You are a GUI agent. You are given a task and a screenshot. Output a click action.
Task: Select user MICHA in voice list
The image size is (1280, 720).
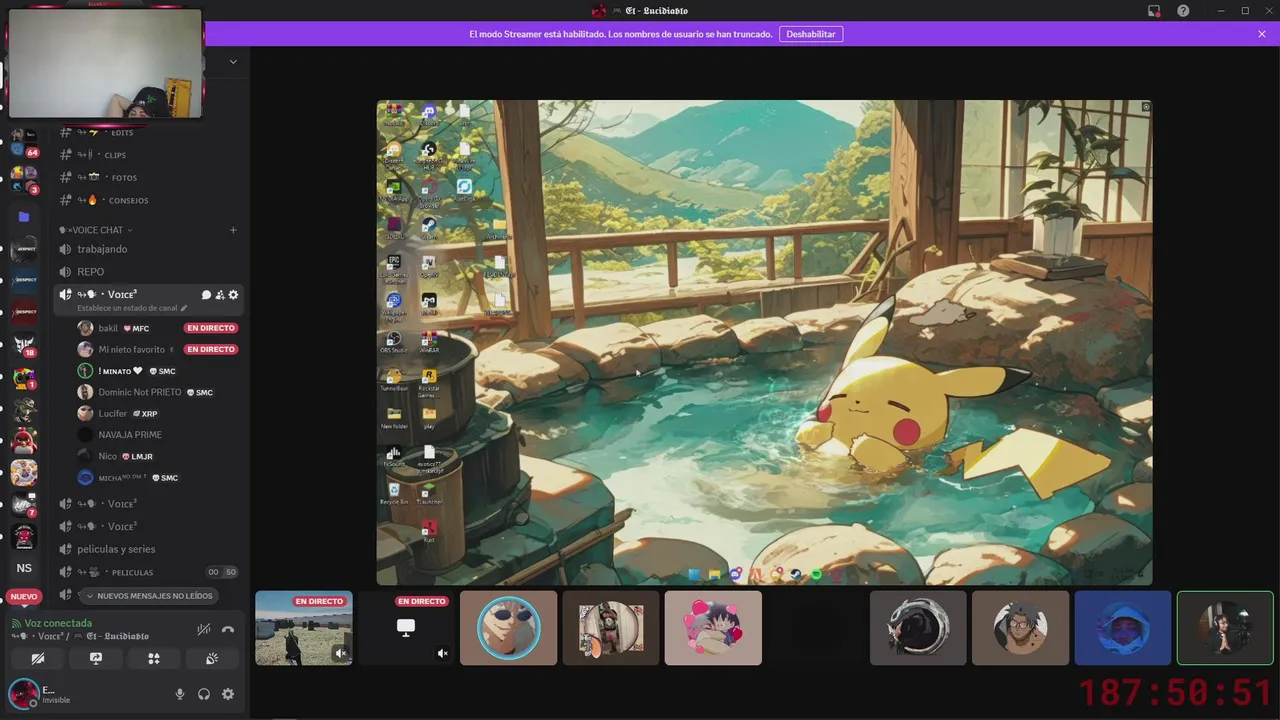tap(158, 478)
